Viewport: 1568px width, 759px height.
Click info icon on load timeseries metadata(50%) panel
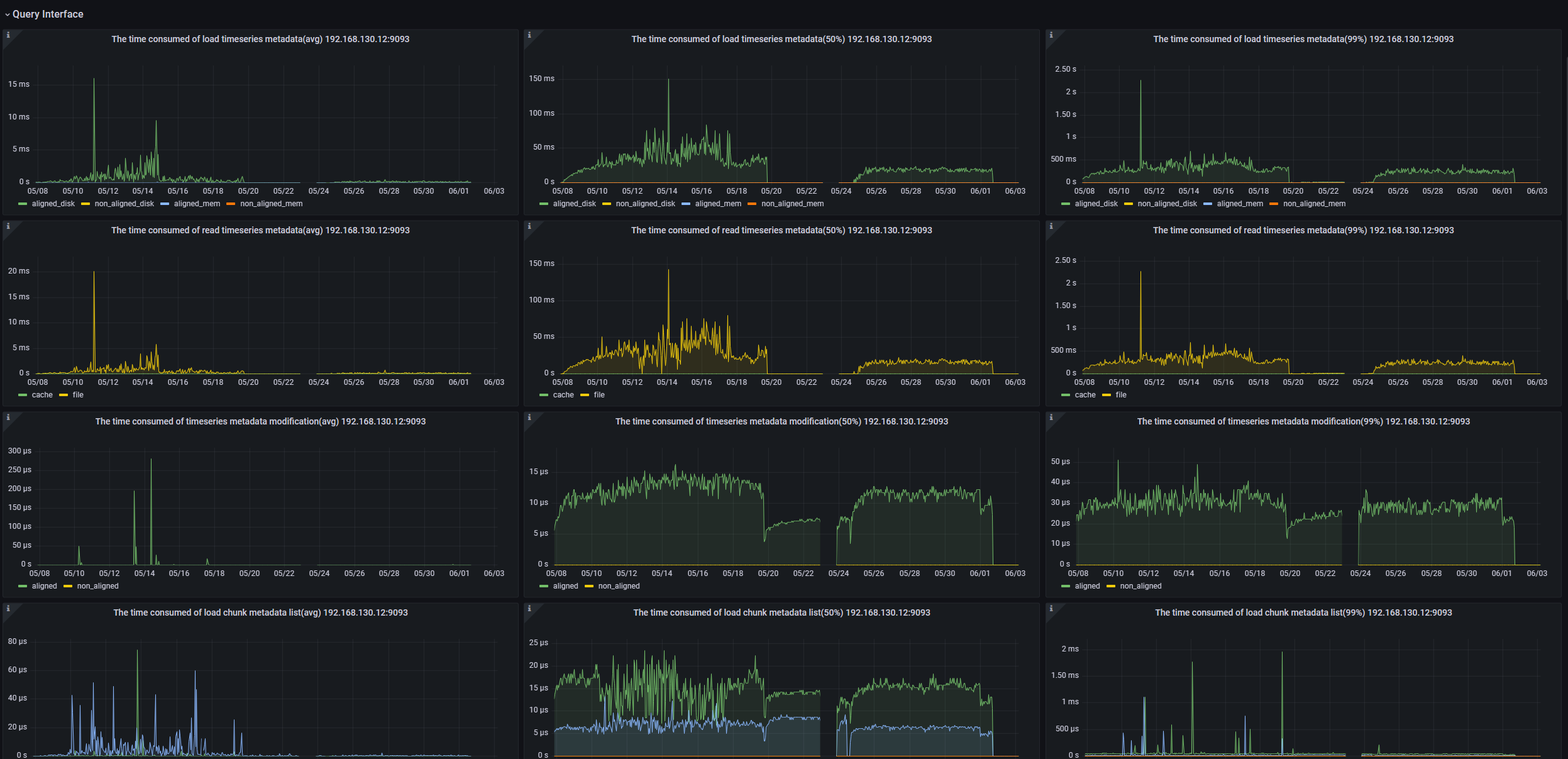point(529,35)
